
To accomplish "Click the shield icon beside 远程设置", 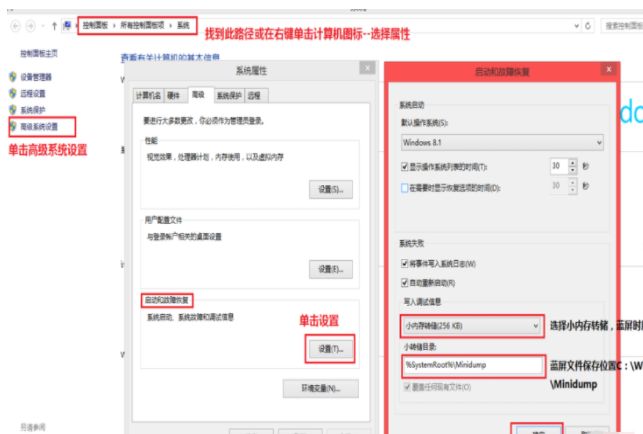I will [x=13, y=93].
